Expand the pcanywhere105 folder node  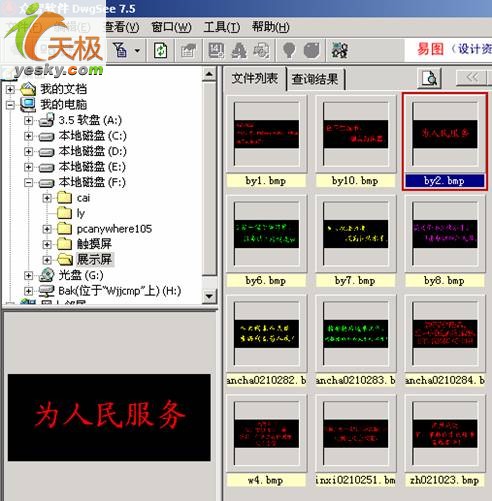[x=47, y=229]
